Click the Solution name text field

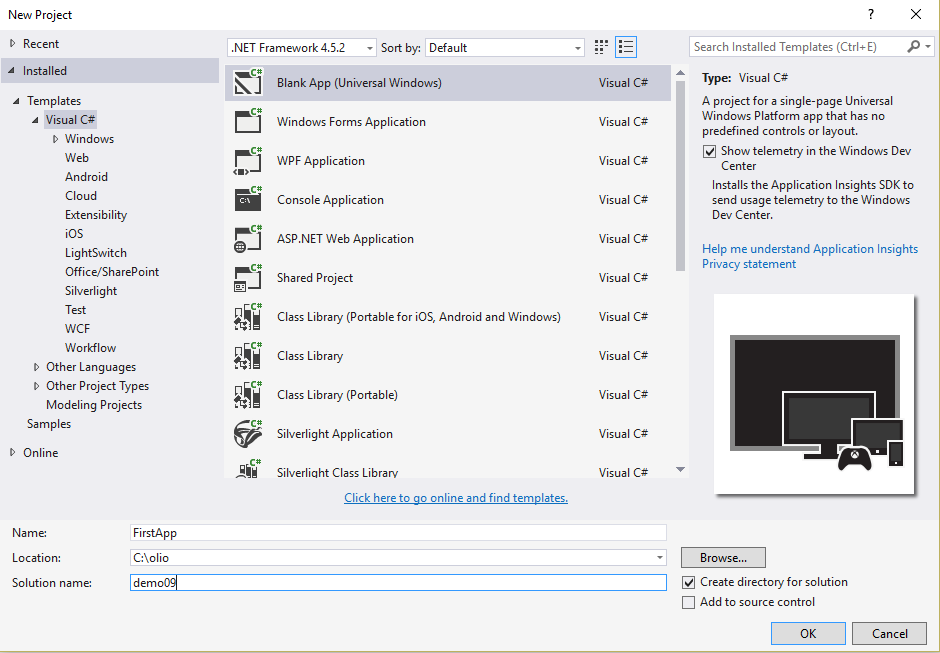pyautogui.click(x=398, y=582)
